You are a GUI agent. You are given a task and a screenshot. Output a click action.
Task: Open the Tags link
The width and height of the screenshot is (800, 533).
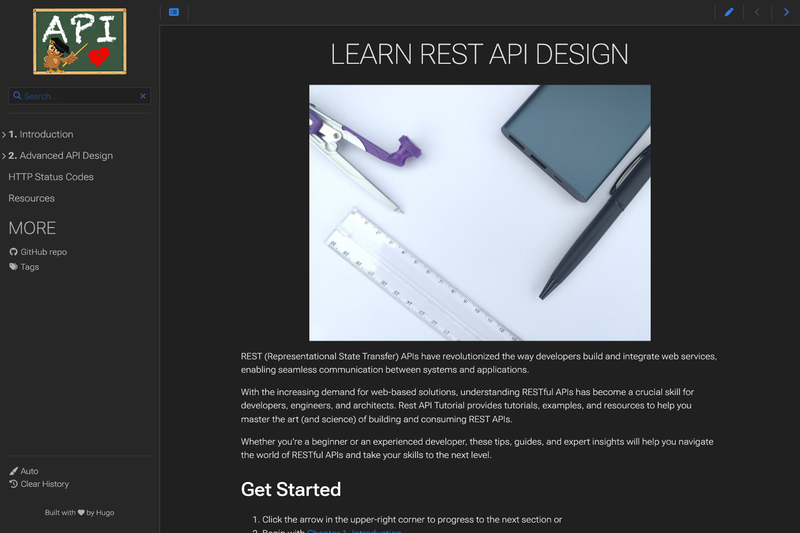point(30,267)
